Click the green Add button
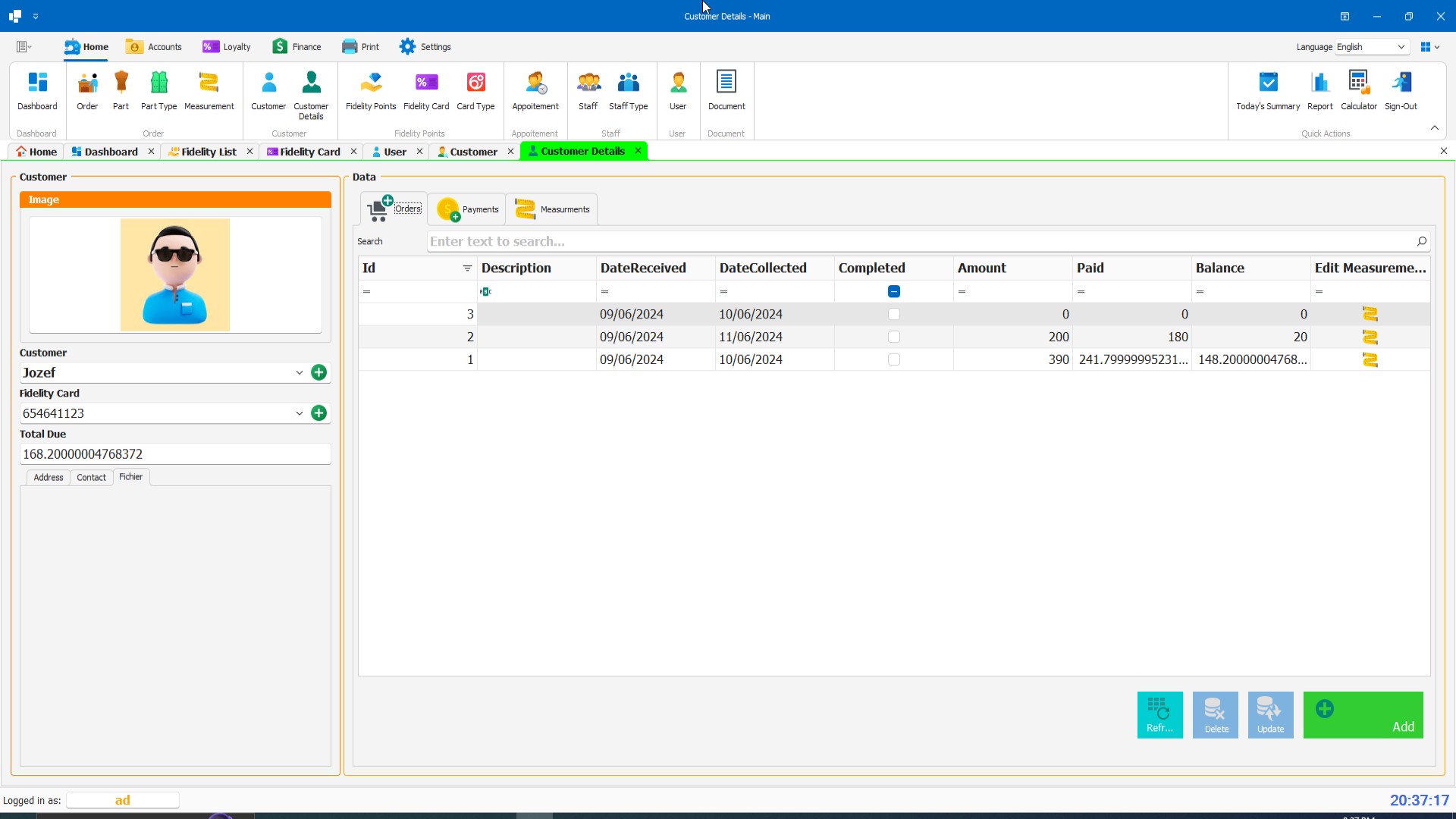1456x819 pixels. tap(1363, 714)
